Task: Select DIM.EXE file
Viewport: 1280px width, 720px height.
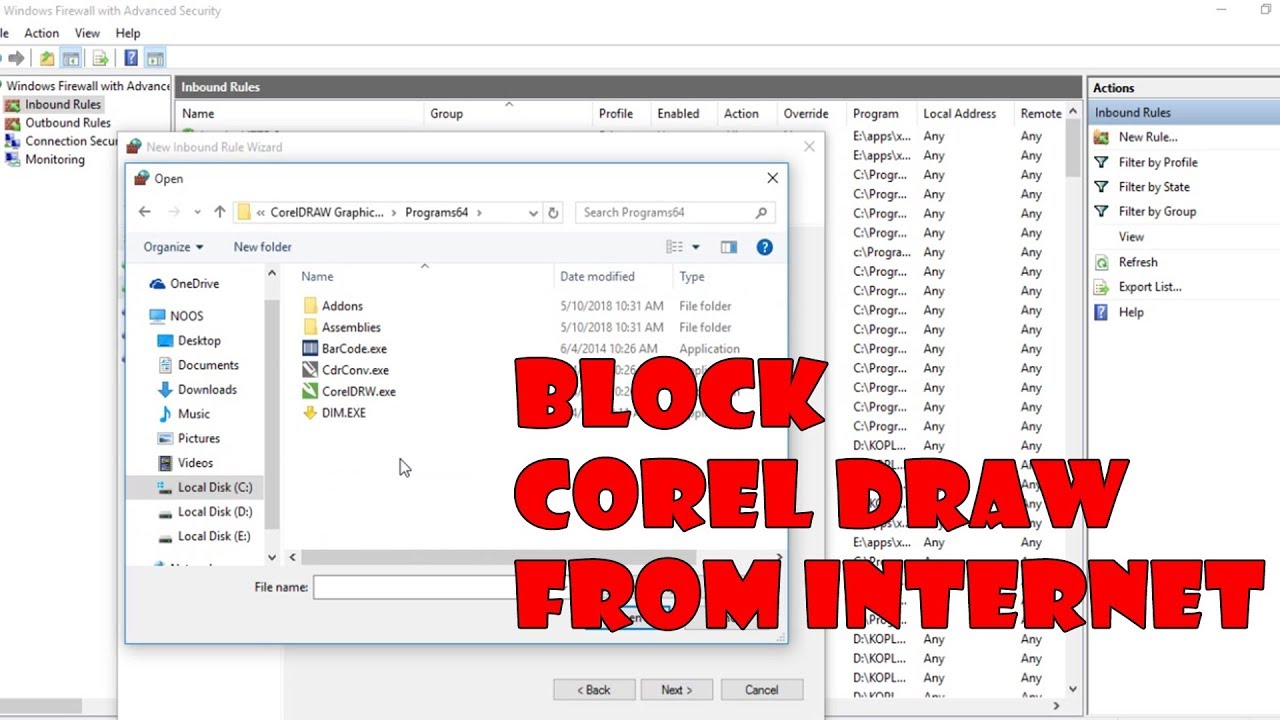Action: 343,413
